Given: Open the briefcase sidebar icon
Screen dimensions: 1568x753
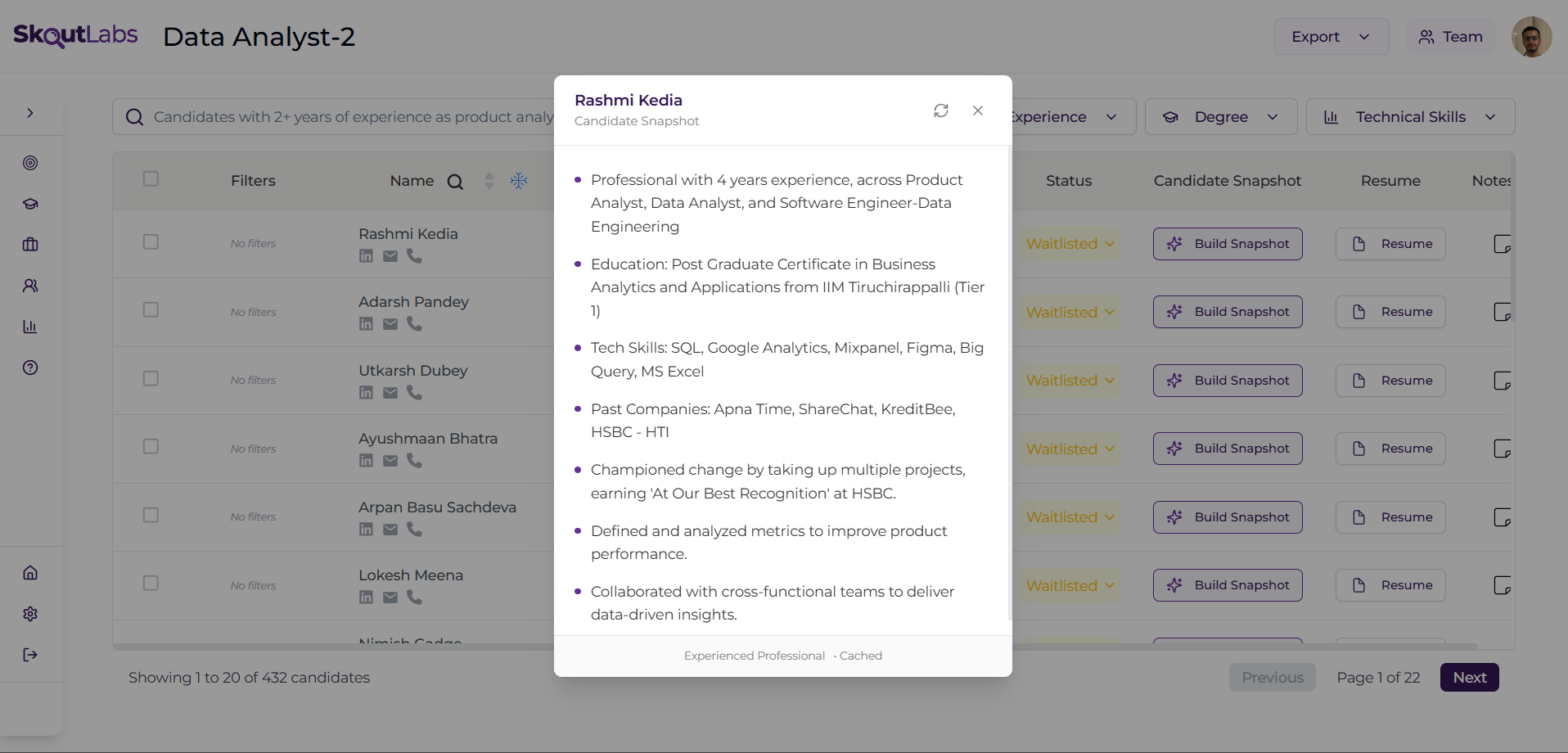Looking at the screenshot, I should click(x=30, y=245).
